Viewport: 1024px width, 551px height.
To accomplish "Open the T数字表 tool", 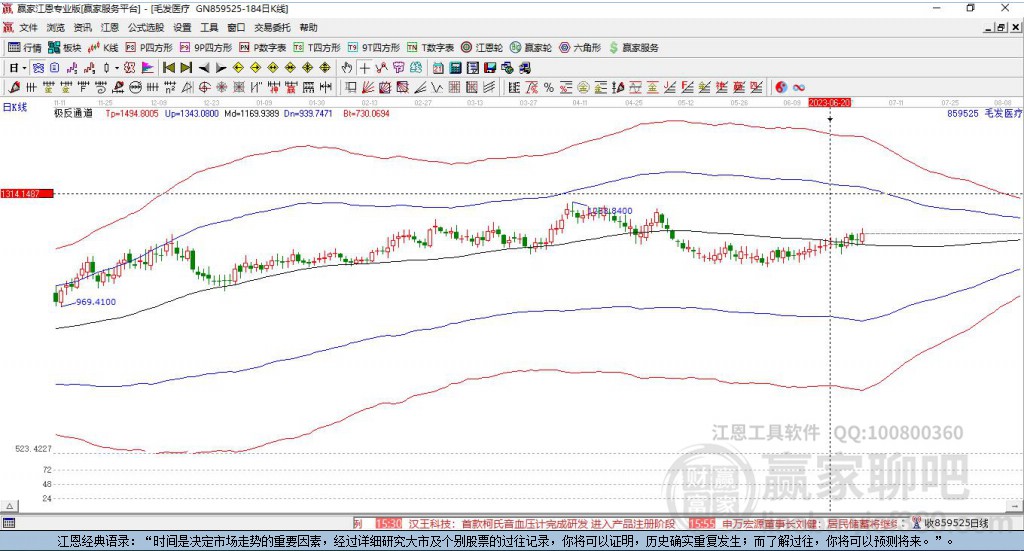I will (430, 48).
